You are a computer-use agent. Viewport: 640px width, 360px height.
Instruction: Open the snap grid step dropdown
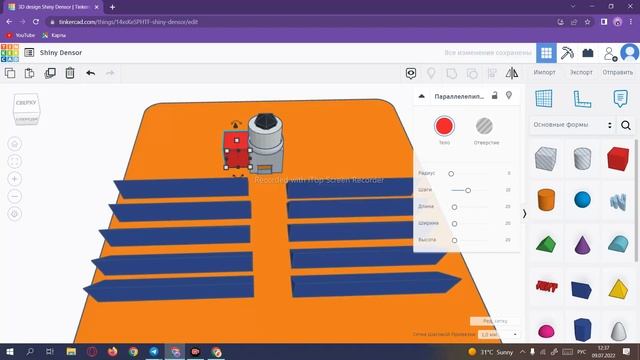[x=498, y=334]
